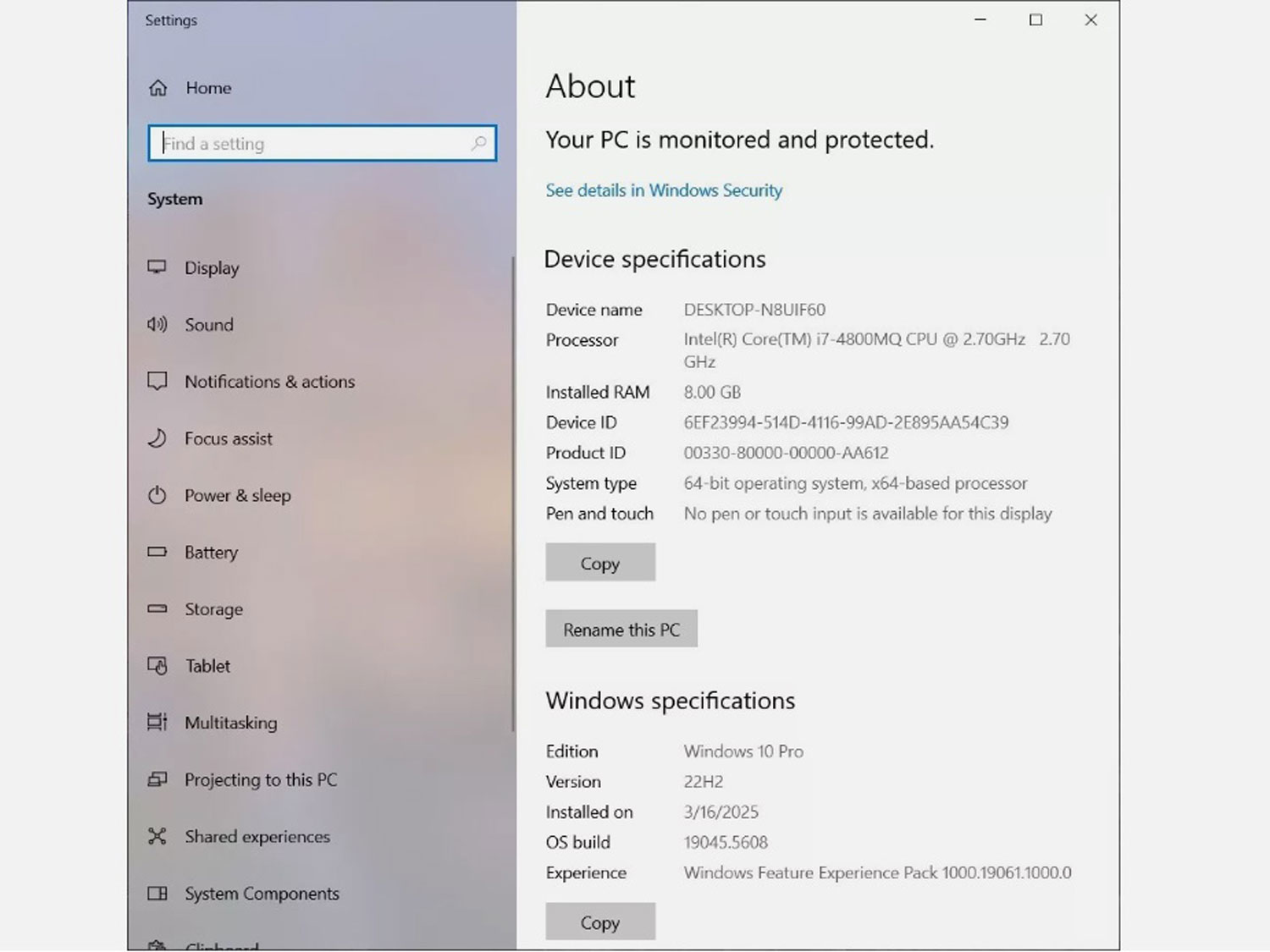Open Shared experiences
Screen dimensions: 1270x952
tap(257, 837)
